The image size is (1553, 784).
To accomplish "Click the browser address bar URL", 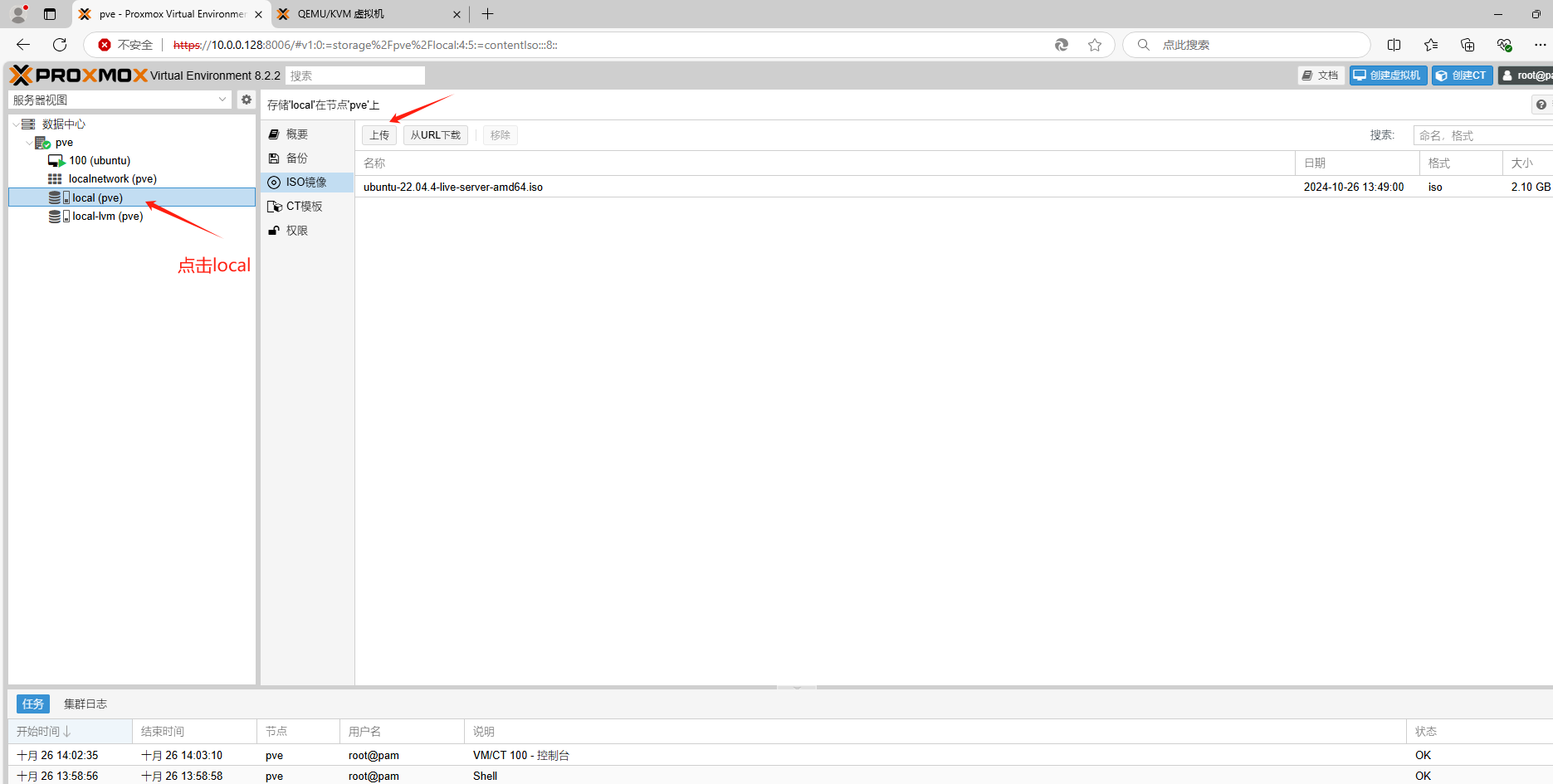I will tap(365, 45).
